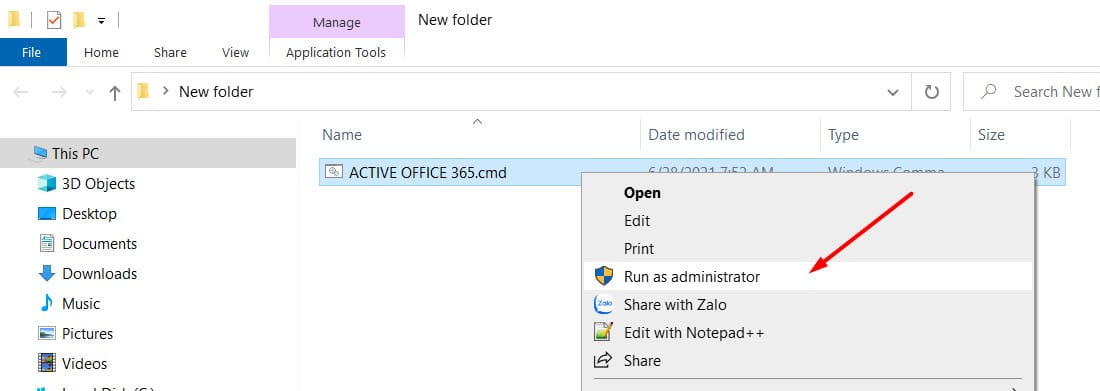
Task: Open the File menu tab
Action: [32, 53]
